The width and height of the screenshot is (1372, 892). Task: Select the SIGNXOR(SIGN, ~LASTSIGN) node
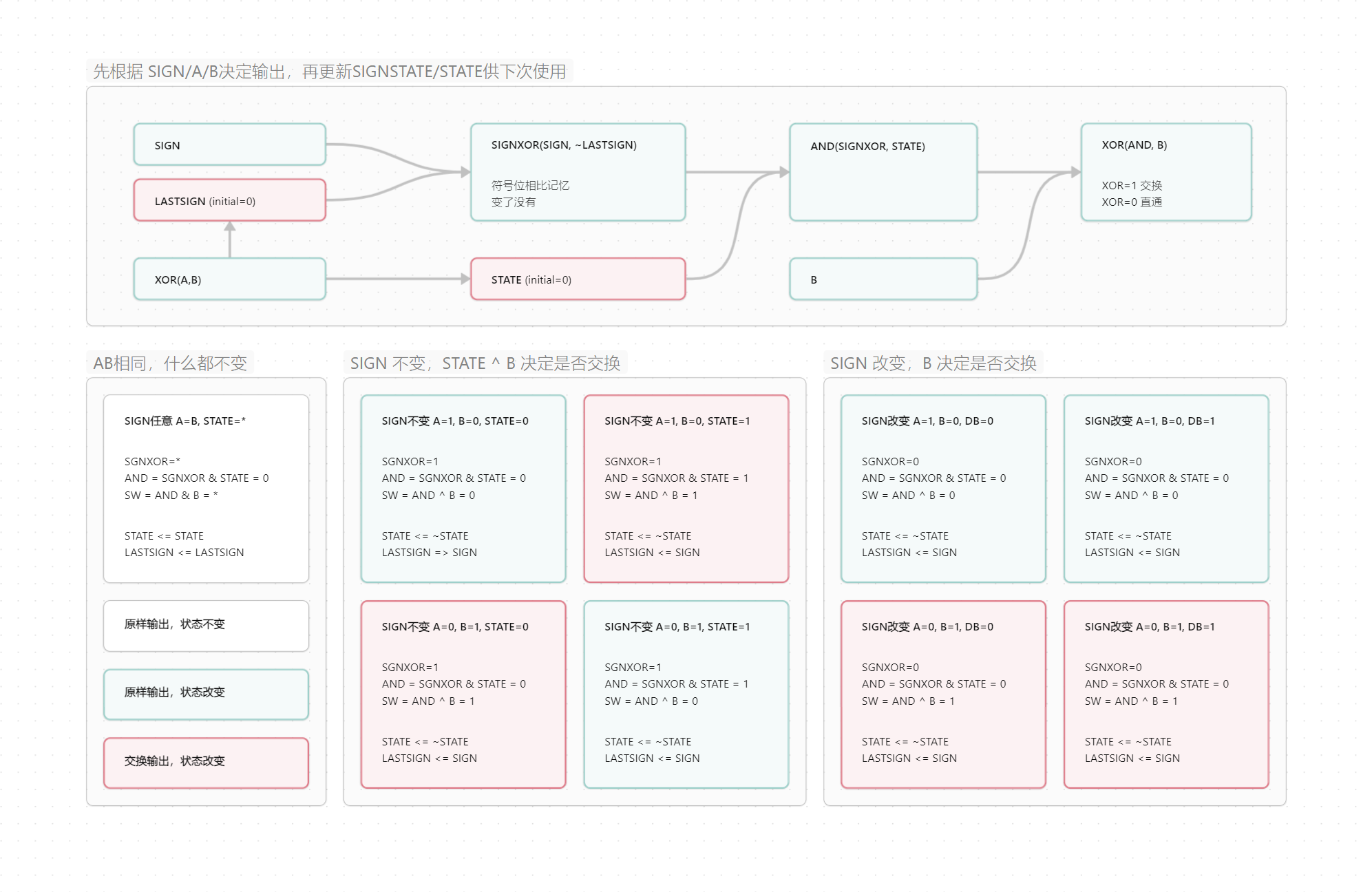[x=578, y=172]
